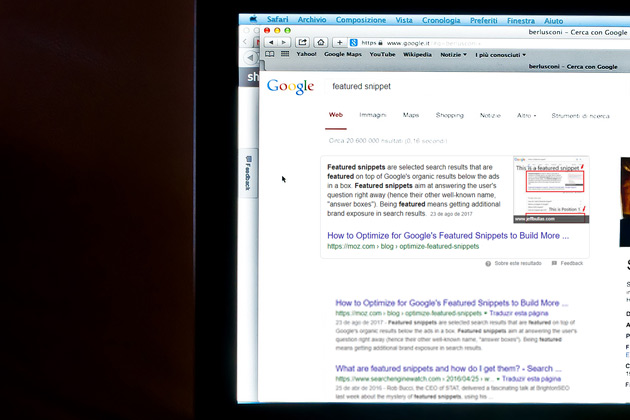Open the YouTube bookmark

pyautogui.click(x=382, y=54)
